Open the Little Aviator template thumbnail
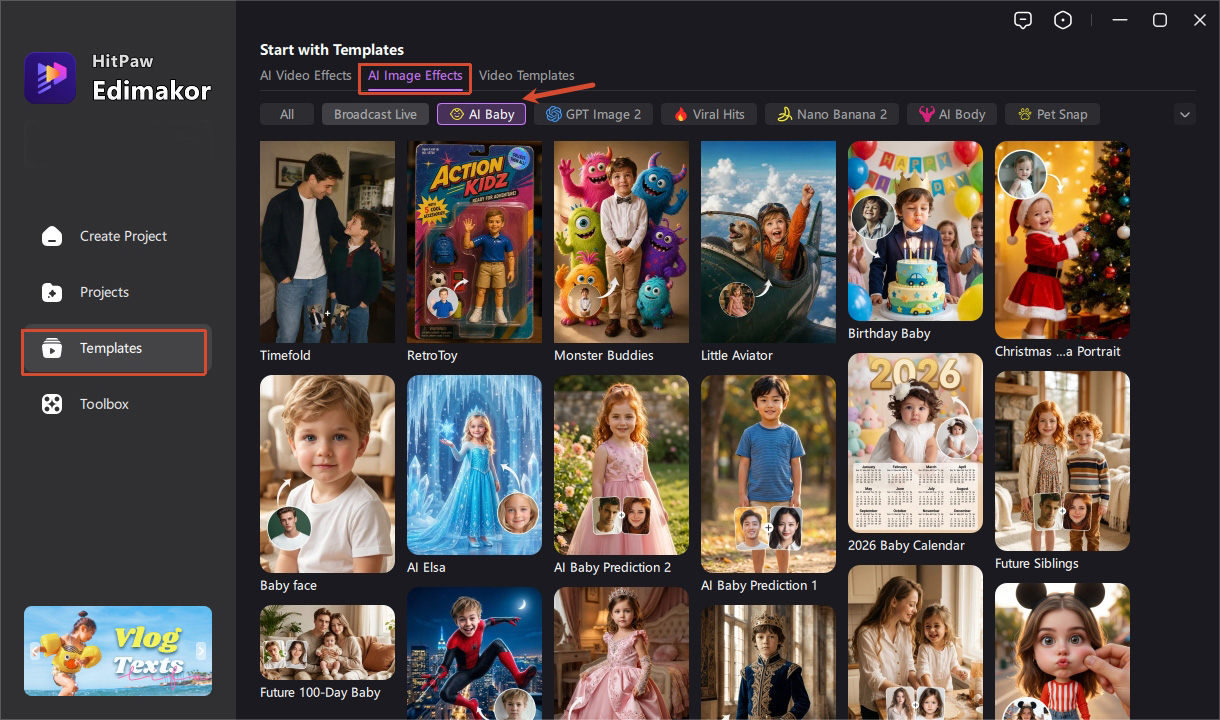The width and height of the screenshot is (1220, 720). [768, 242]
